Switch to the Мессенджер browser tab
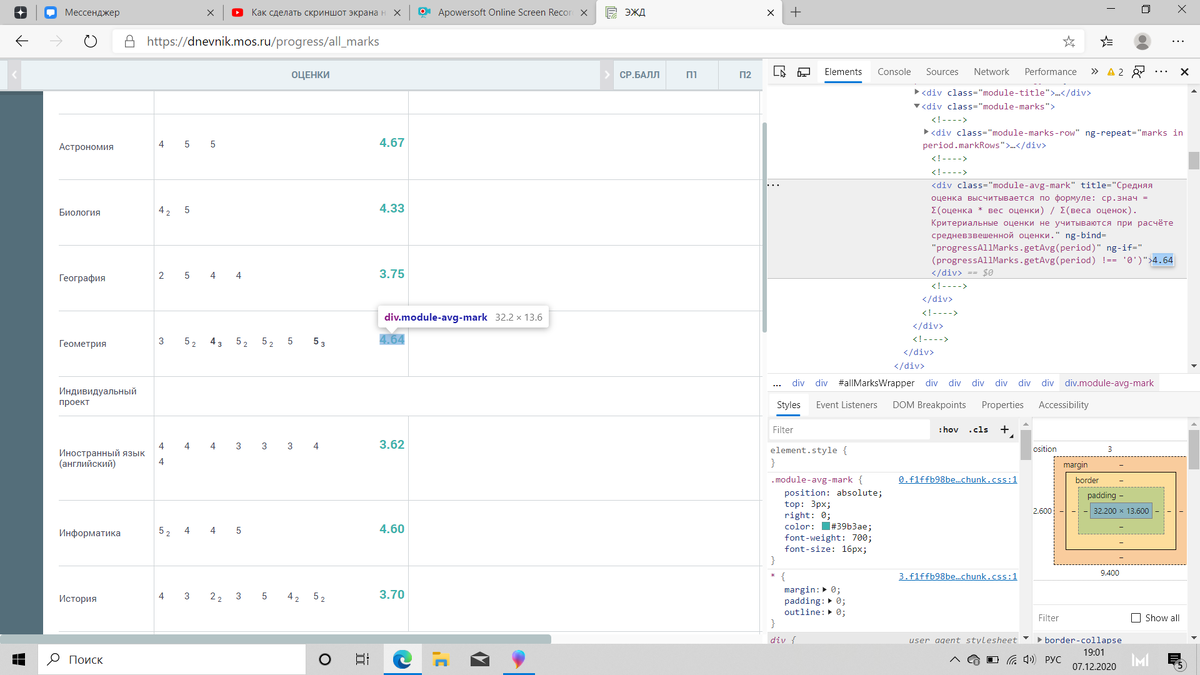1200x675 pixels. pyautogui.click(x=130, y=13)
